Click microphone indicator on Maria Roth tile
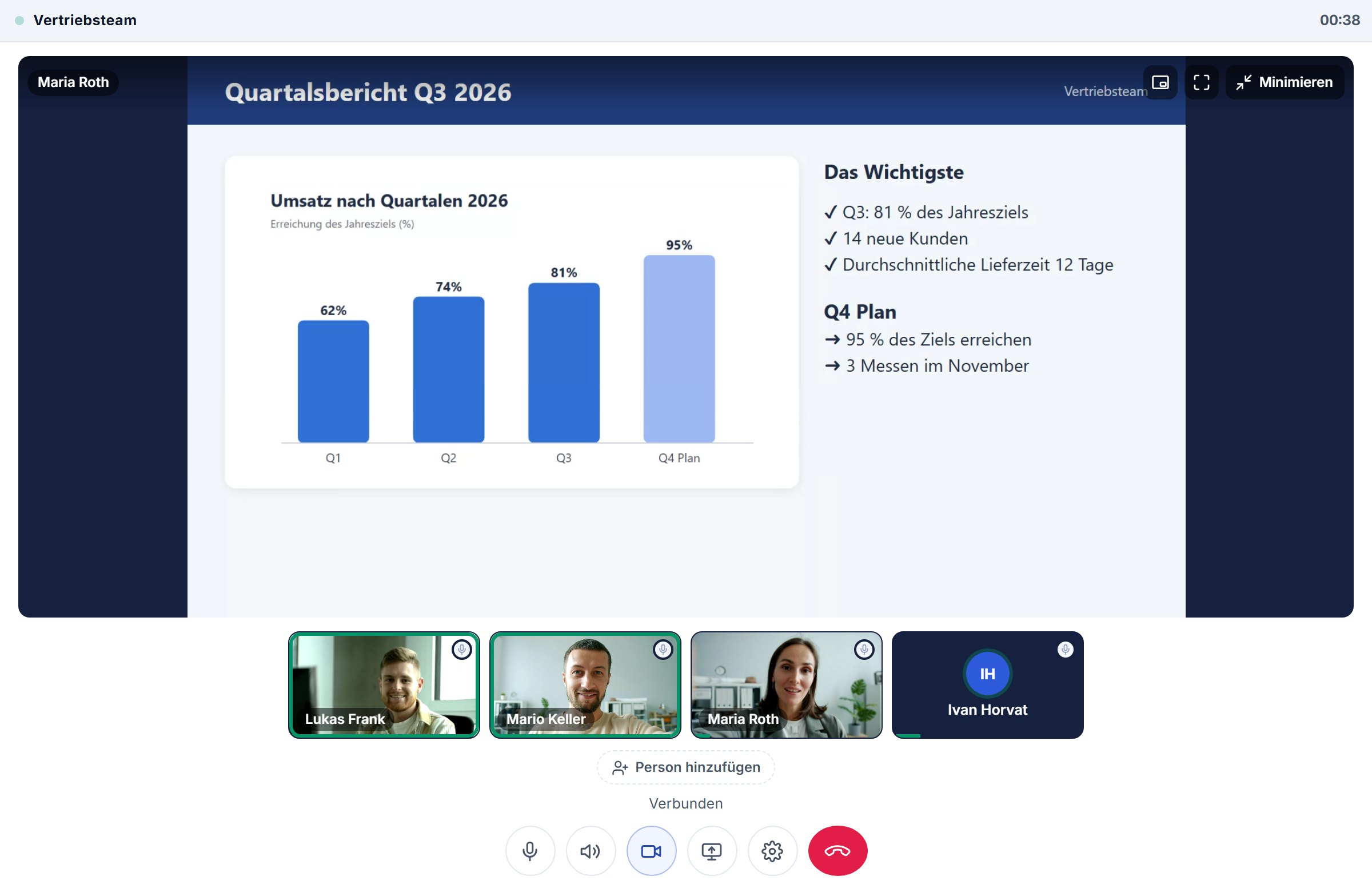1372x892 pixels. (x=864, y=649)
